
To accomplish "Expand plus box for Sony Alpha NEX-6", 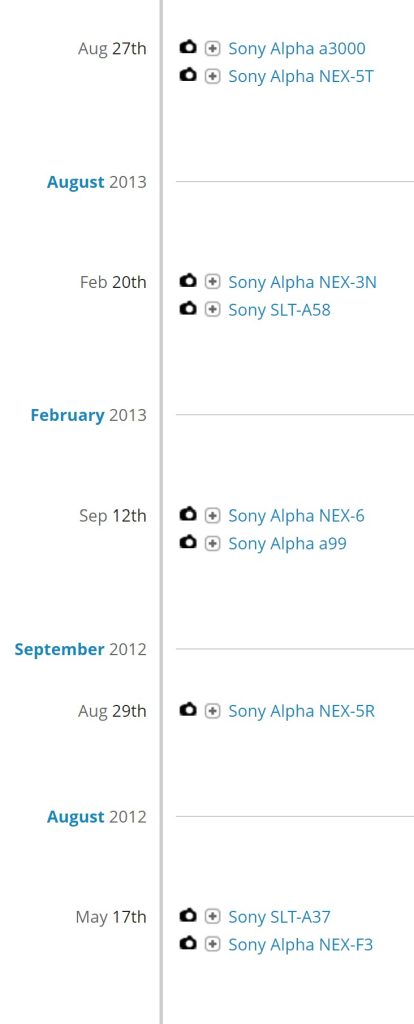I will [212, 516].
